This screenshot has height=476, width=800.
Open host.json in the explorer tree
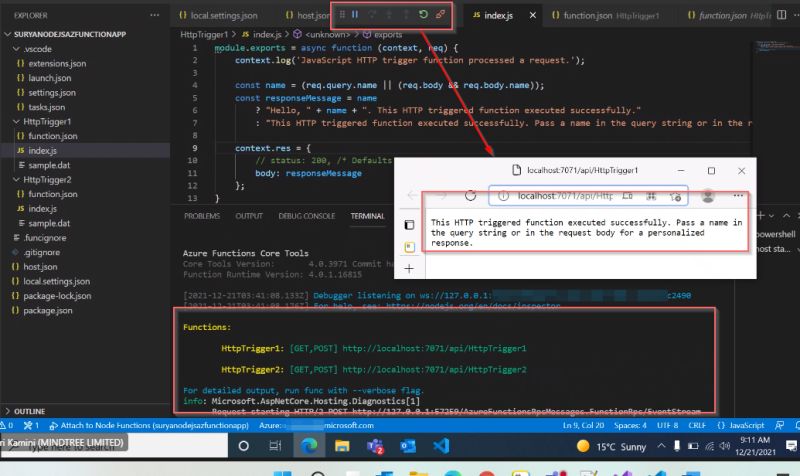tap(40, 267)
